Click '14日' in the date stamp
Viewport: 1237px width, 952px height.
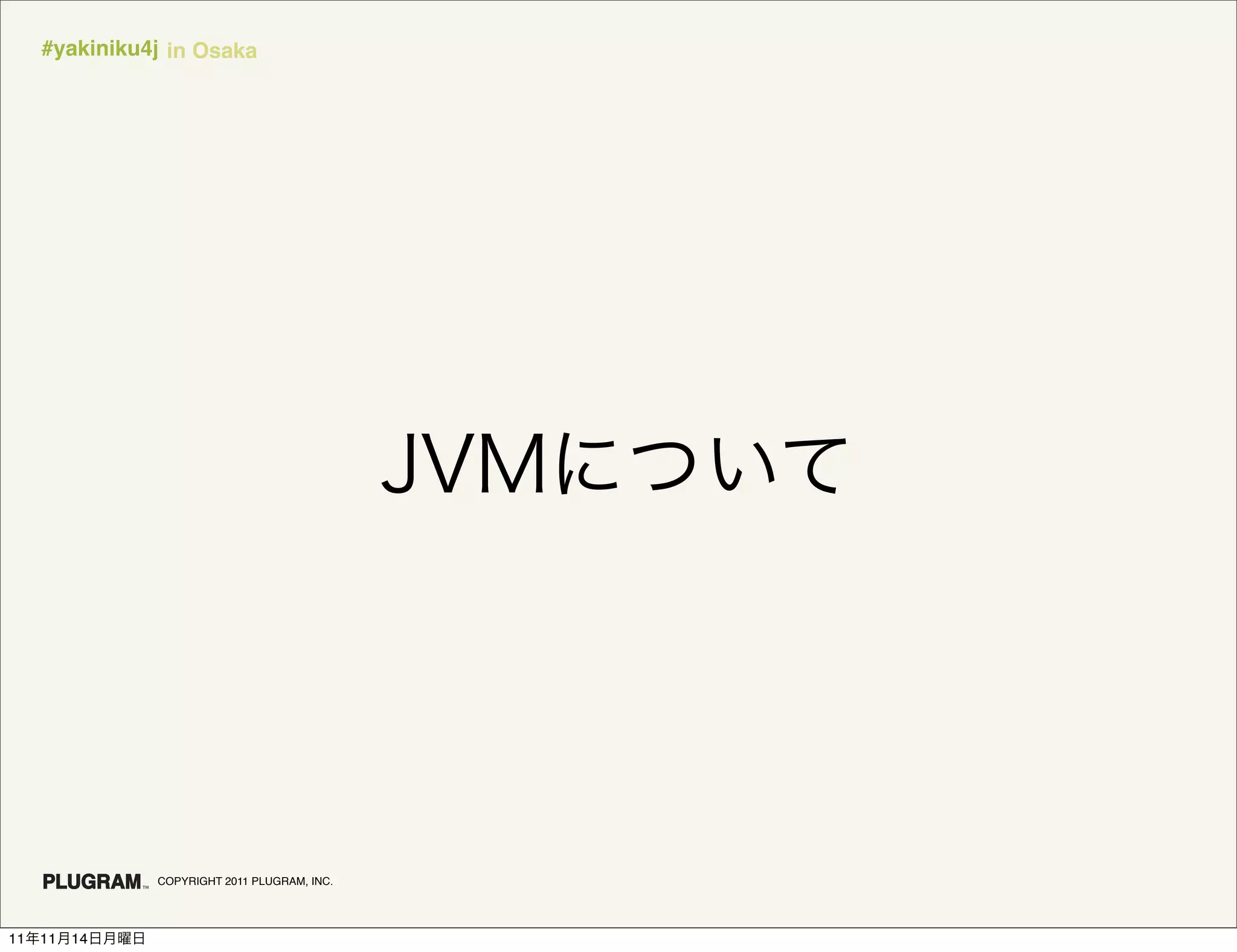pos(86,938)
